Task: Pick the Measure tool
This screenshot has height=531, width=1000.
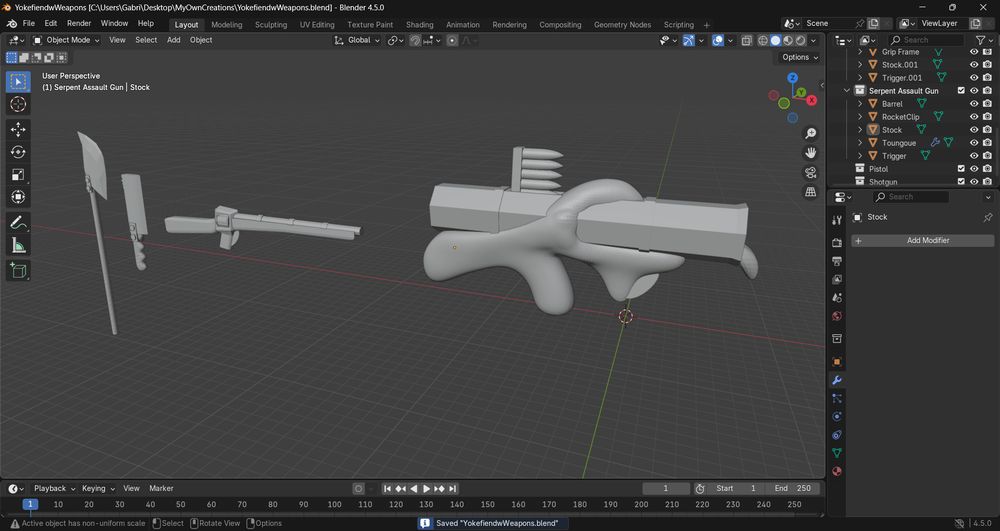Action: point(18,246)
